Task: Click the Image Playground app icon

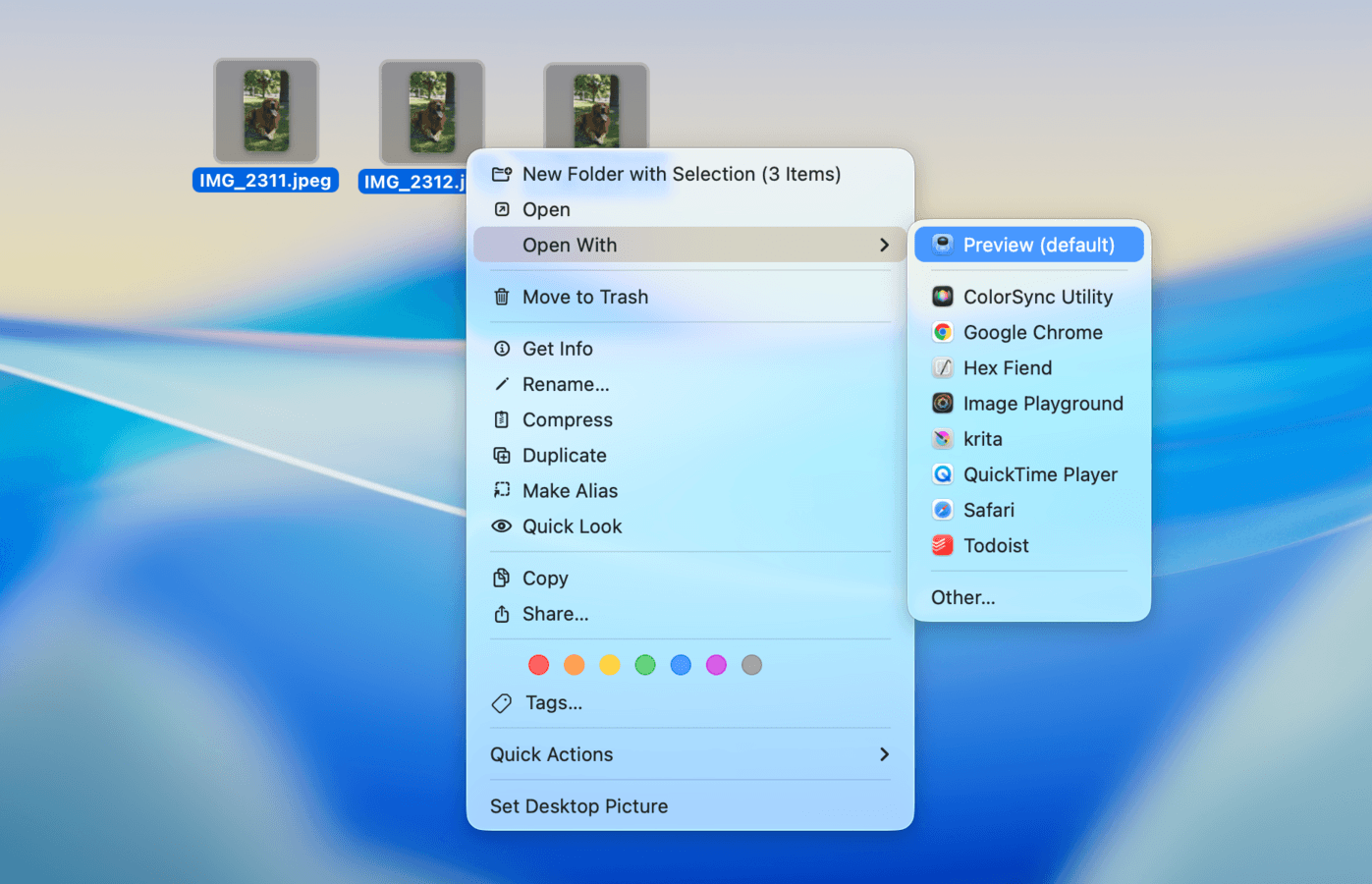Action: (x=943, y=403)
